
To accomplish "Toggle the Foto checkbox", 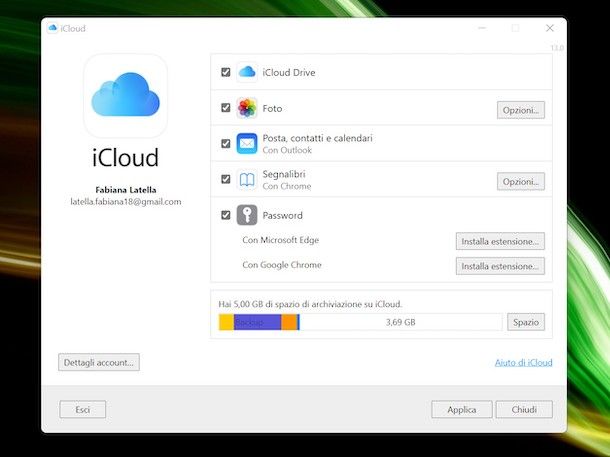I will [x=226, y=108].
